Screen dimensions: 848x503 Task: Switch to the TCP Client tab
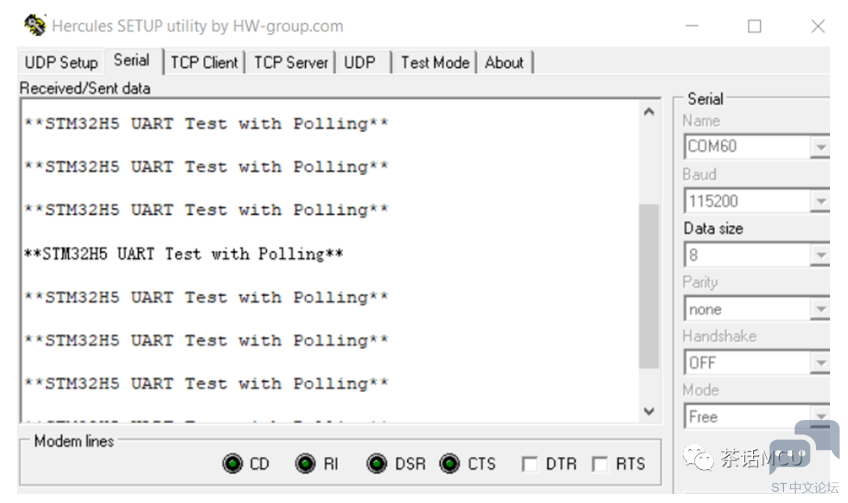(x=204, y=63)
